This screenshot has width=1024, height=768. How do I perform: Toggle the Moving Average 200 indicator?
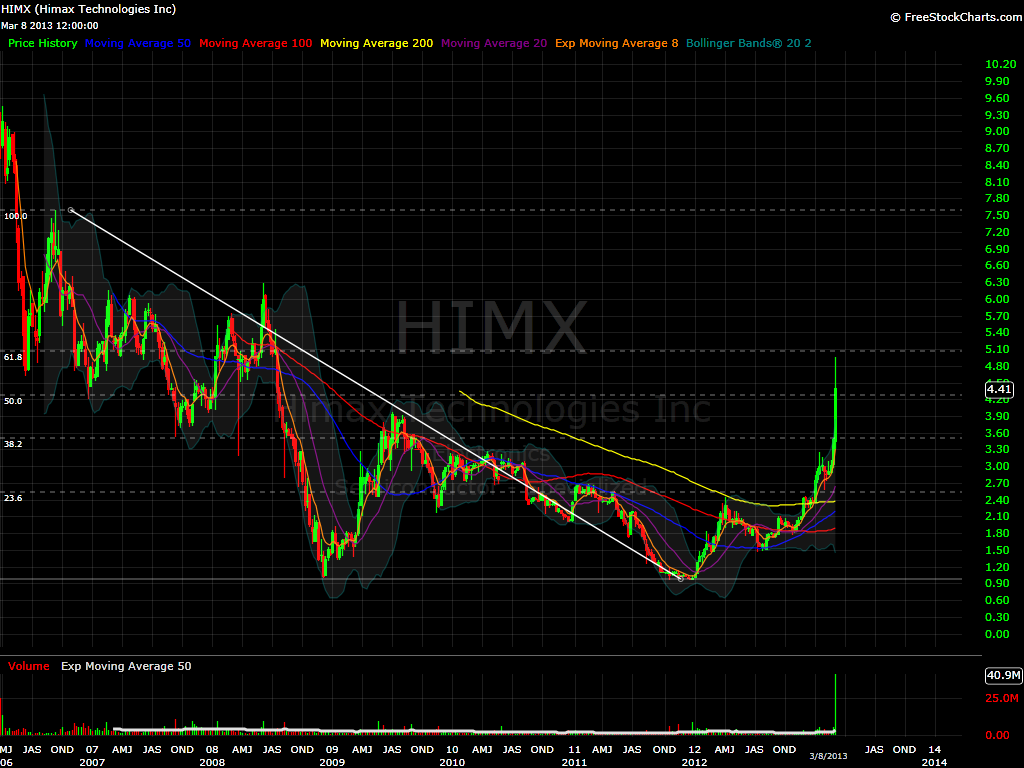click(x=376, y=43)
